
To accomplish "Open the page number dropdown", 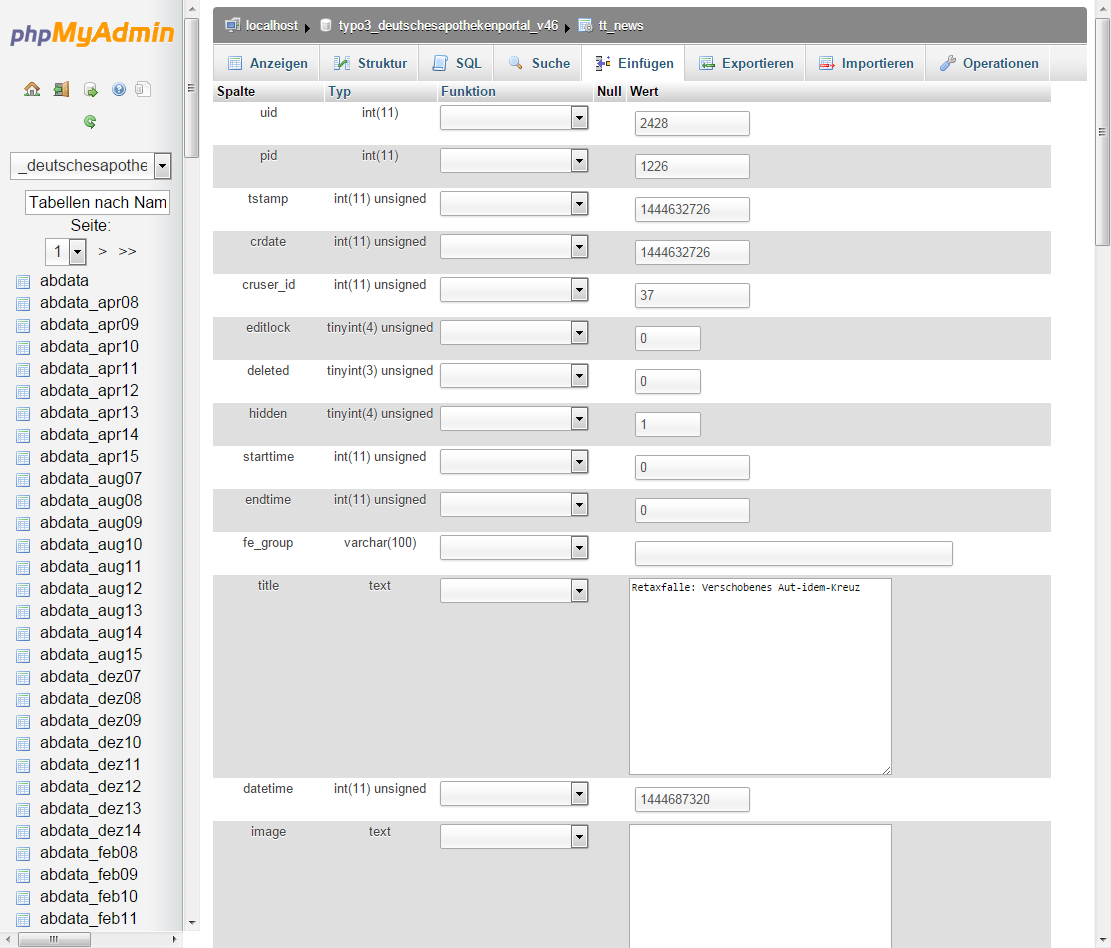I will [77, 251].
